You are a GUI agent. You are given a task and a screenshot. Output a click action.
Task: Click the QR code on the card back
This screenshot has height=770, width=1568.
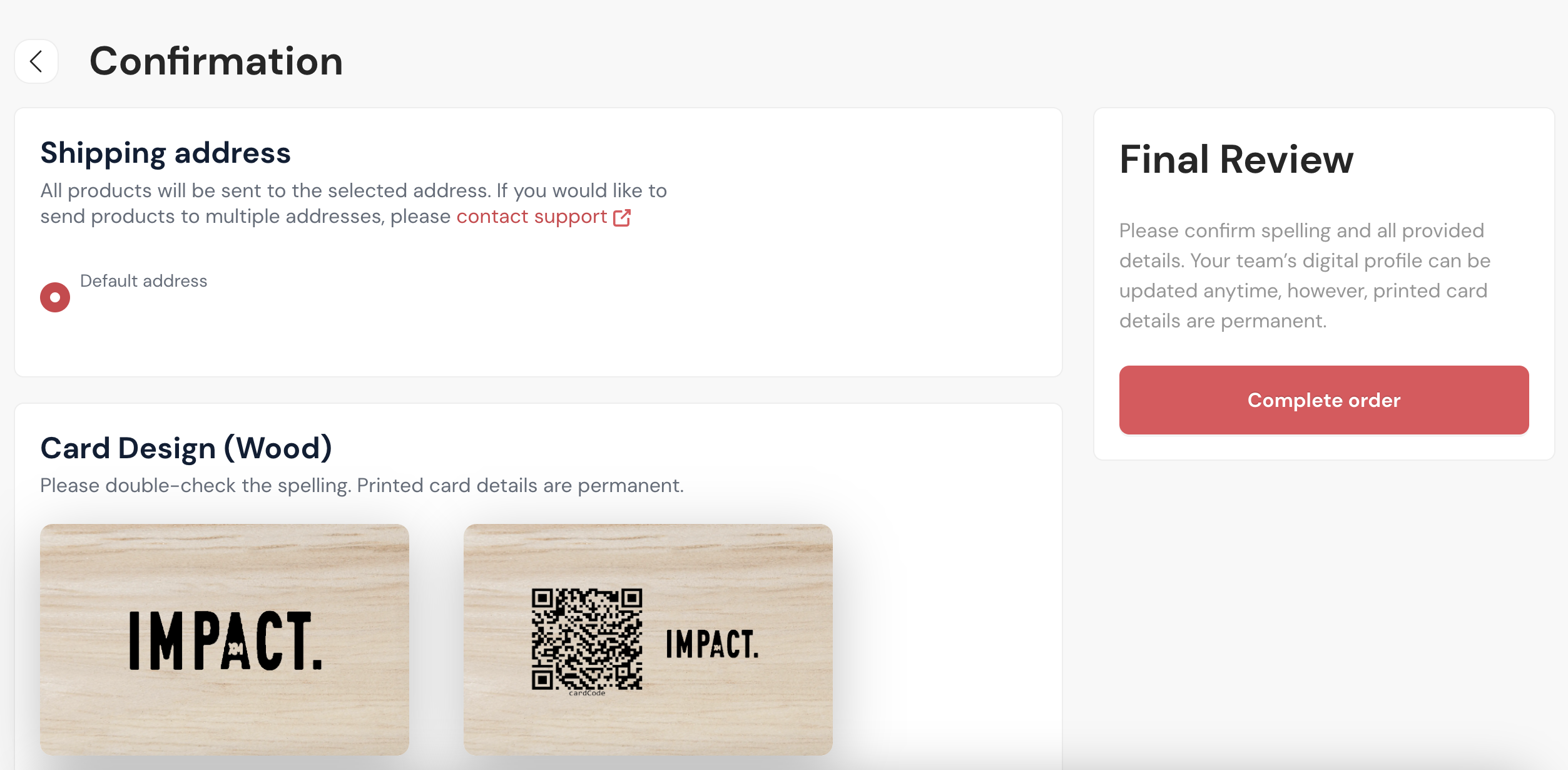[586, 639]
